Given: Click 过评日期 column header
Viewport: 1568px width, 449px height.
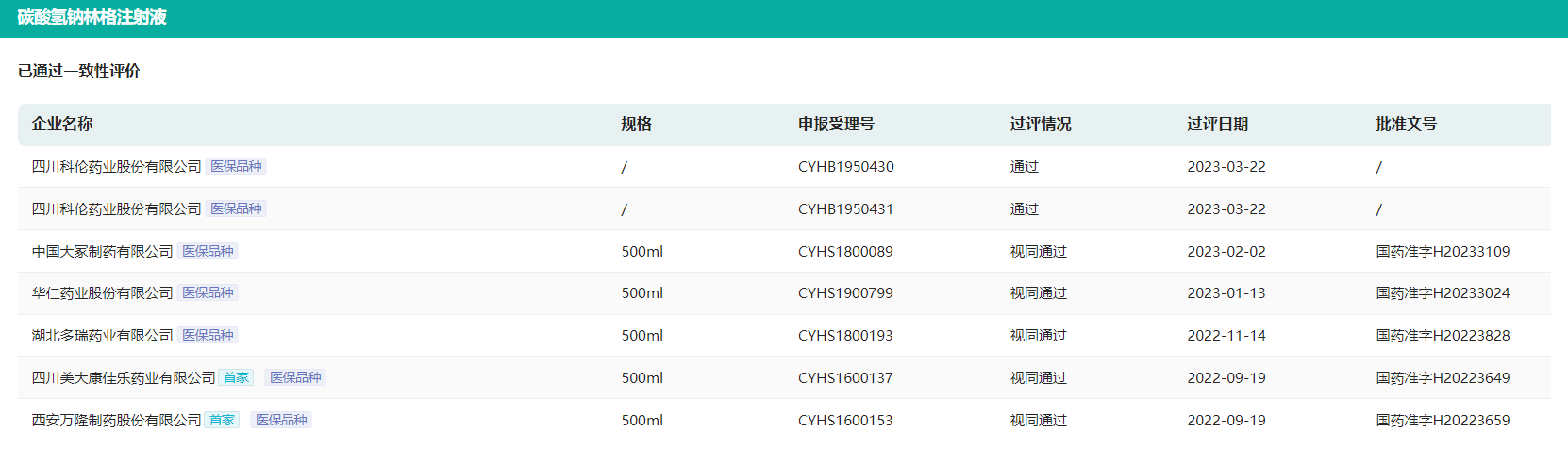Looking at the screenshot, I should [1218, 124].
